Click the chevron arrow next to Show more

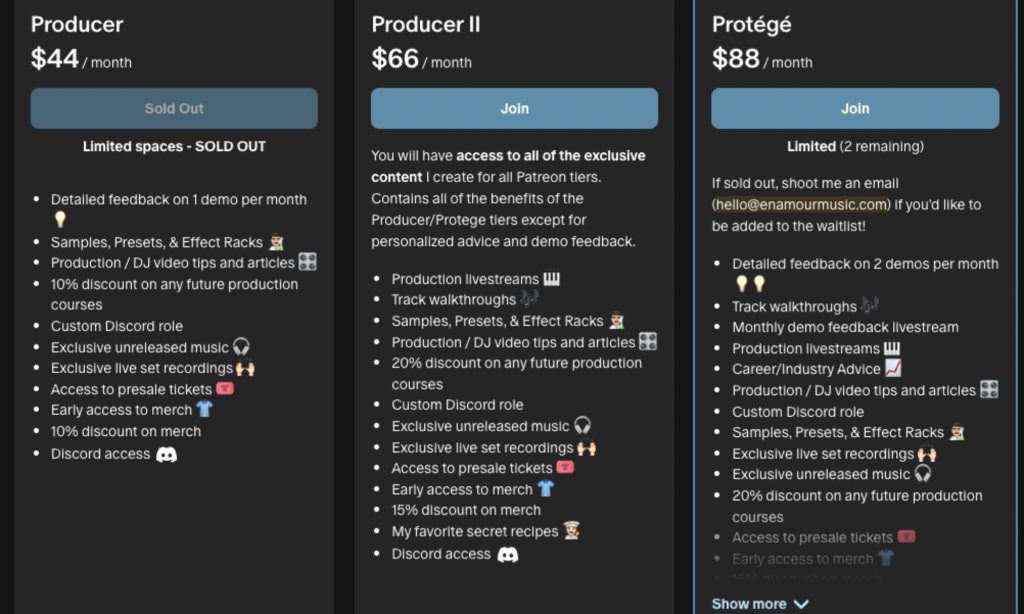801,604
